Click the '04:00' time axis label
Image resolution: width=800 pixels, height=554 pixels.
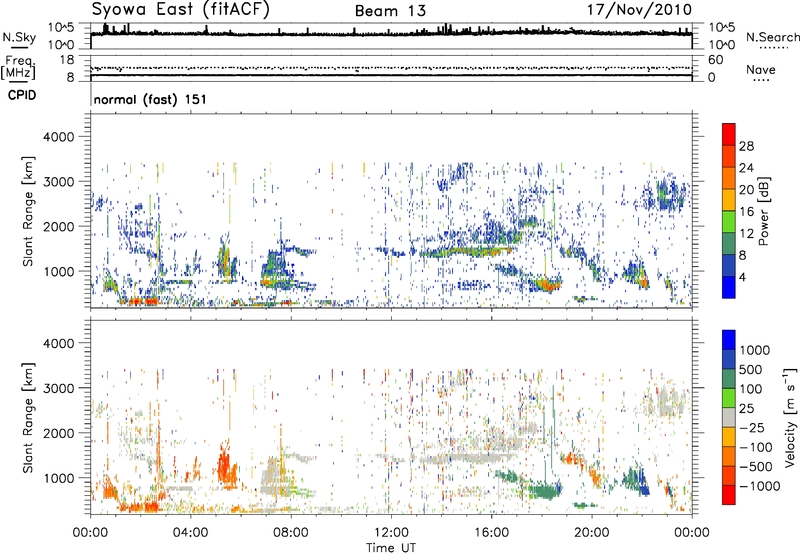pos(190,533)
